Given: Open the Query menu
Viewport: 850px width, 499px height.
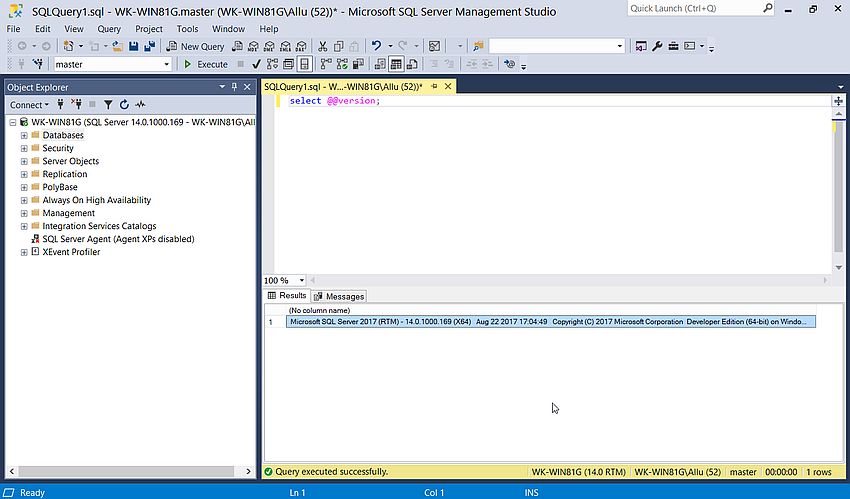Looking at the screenshot, I should (x=109, y=29).
